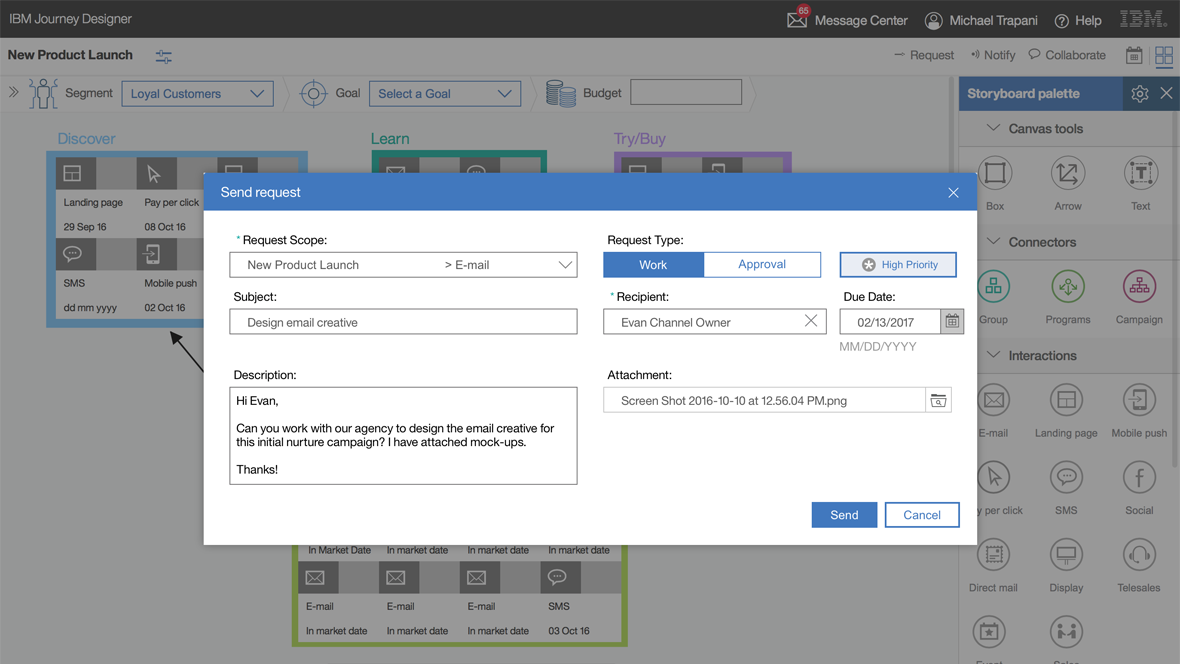This screenshot has height=664, width=1180.
Task: Click the Subject input field
Action: tap(403, 321)
